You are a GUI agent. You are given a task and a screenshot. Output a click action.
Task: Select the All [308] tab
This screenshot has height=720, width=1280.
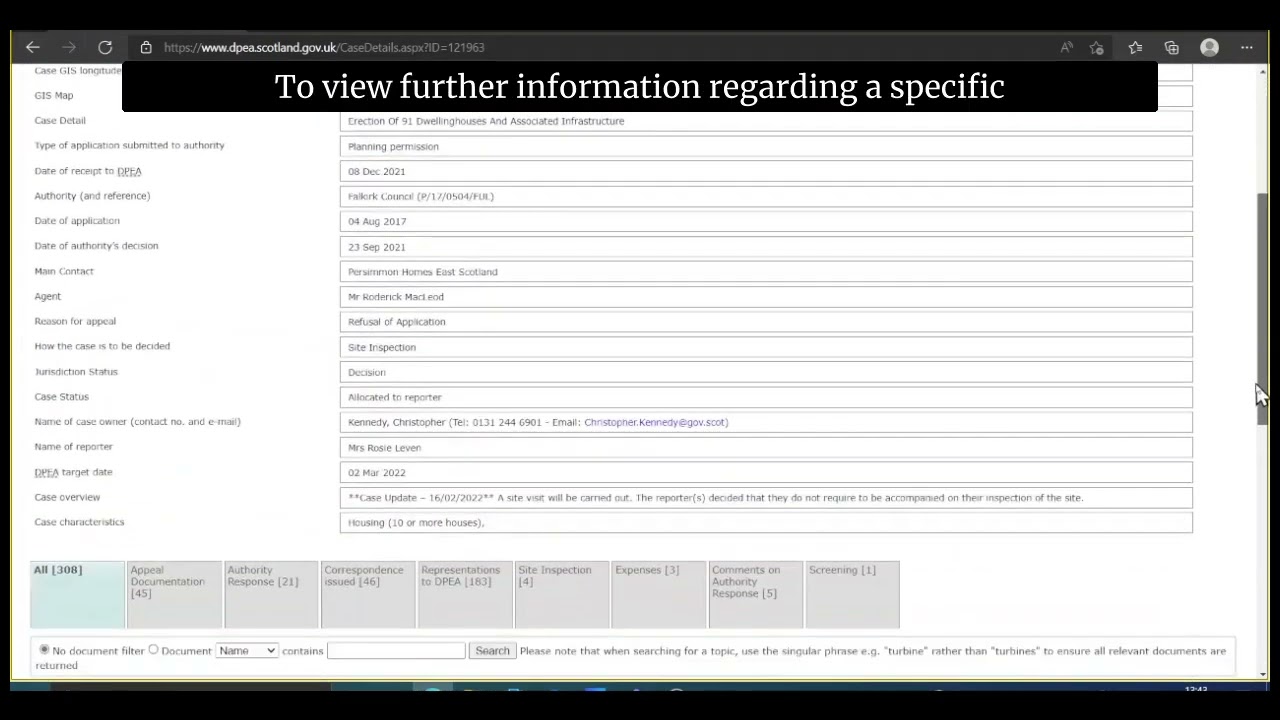click(77, 594)
